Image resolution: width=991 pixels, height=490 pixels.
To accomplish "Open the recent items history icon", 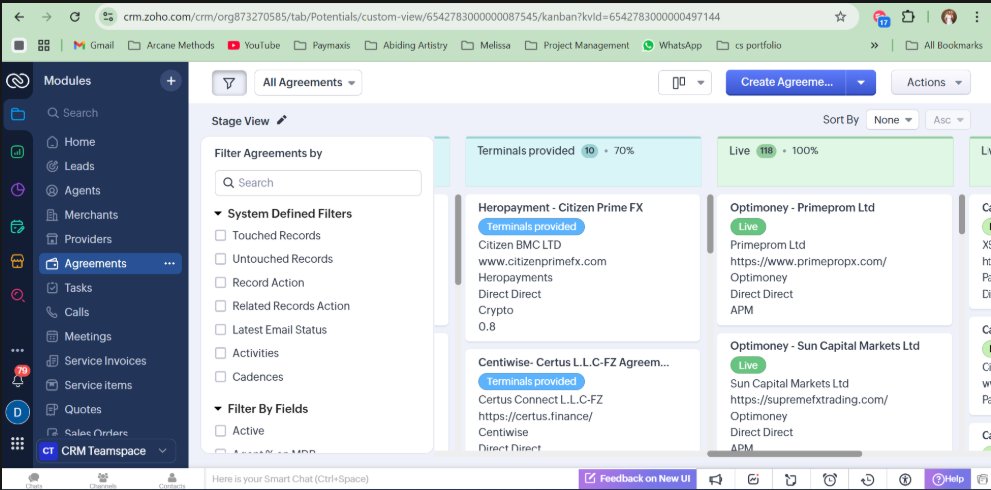I will 868,479.
